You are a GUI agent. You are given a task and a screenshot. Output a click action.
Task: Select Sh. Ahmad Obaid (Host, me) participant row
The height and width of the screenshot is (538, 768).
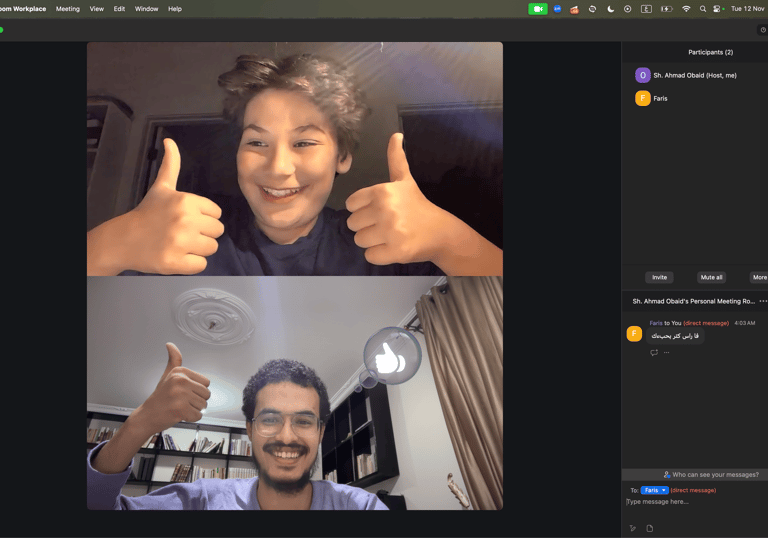coord(695,75)
